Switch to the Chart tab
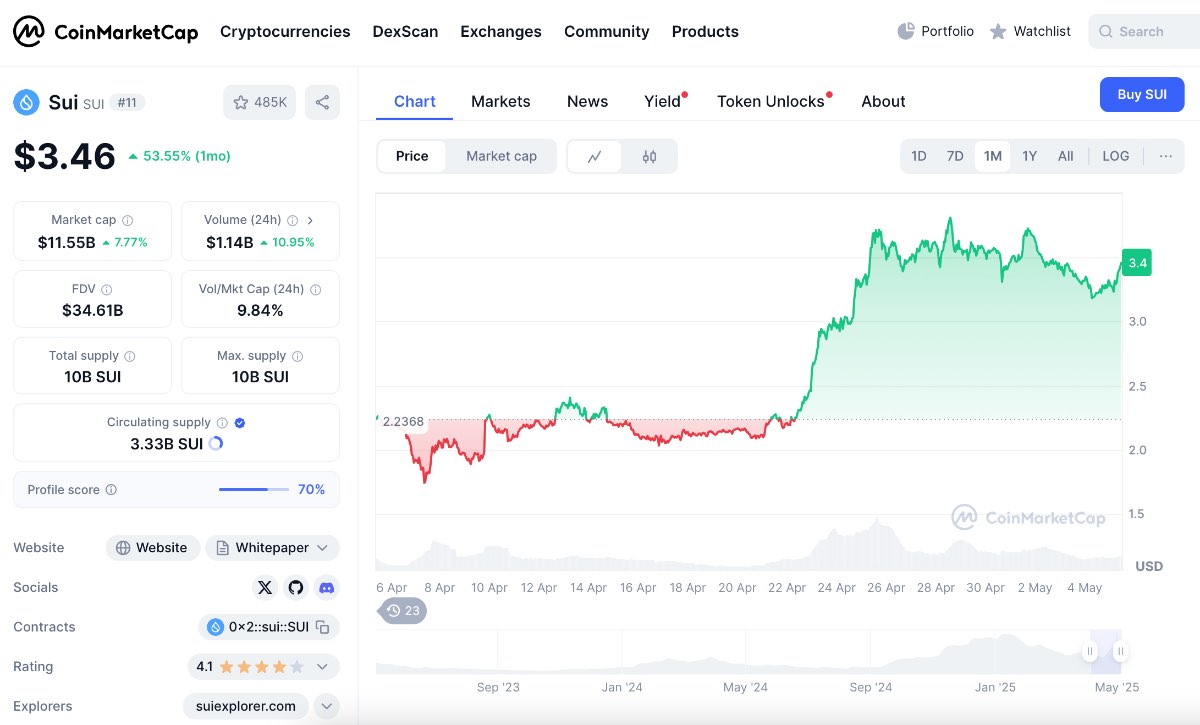 (x=415, y=102)
